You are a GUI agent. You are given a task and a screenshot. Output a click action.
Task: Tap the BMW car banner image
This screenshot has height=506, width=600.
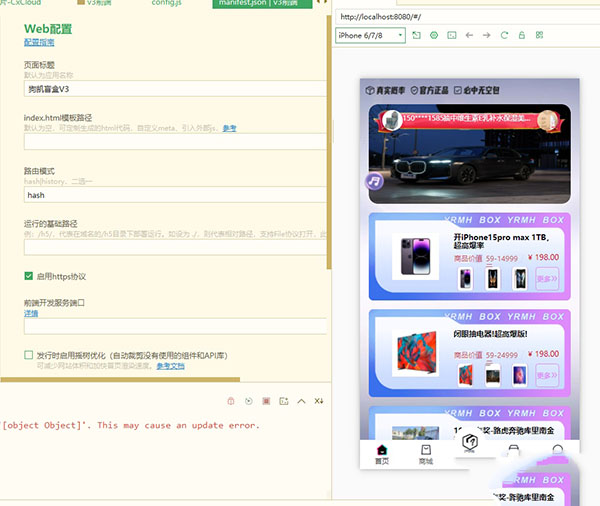pyautogui.click(x=470, y=153)
